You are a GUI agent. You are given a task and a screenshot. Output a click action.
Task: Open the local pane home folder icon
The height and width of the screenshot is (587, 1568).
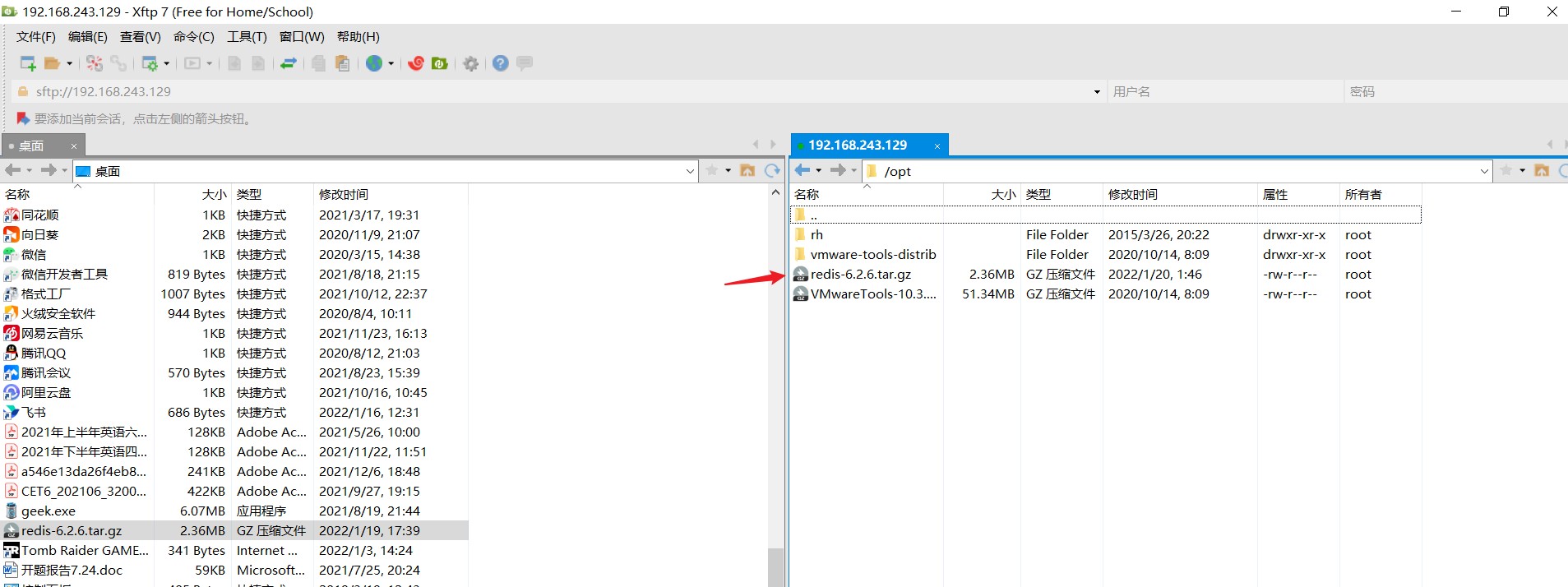(x=747, y=170)
